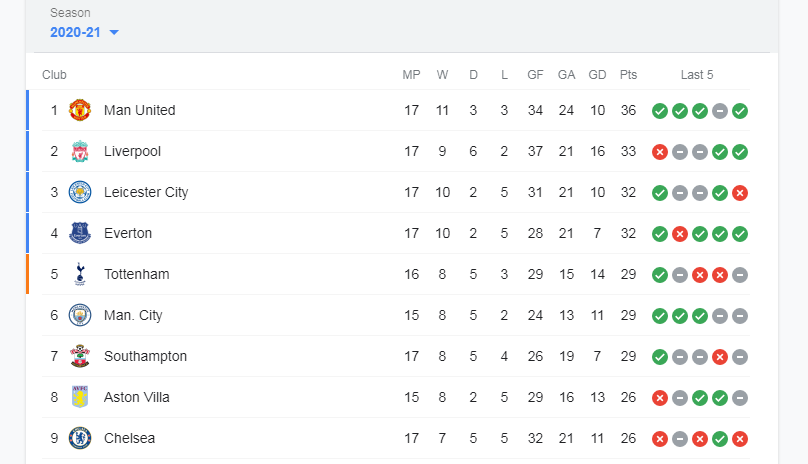Click the Aston Villa club crest
808x464 pixels.
pyautogui.click(x=80, y=397)
